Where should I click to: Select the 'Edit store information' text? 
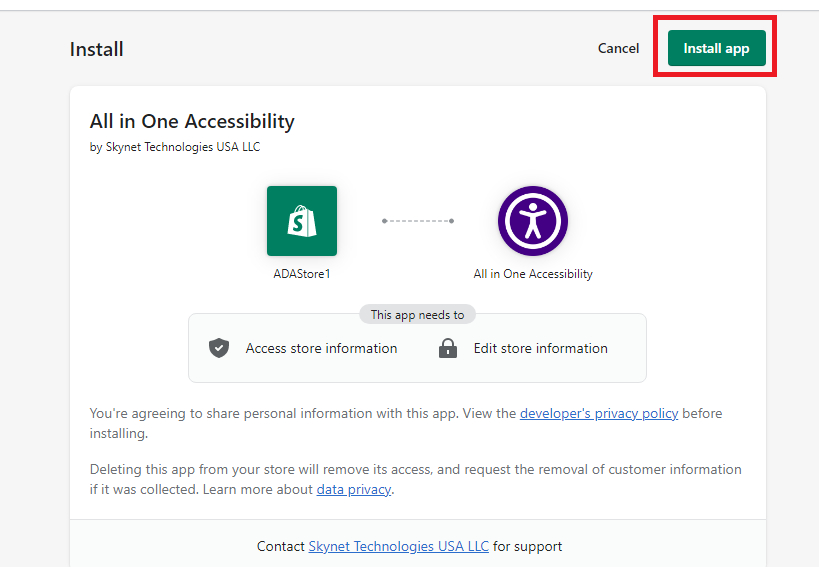click(541, 348)
